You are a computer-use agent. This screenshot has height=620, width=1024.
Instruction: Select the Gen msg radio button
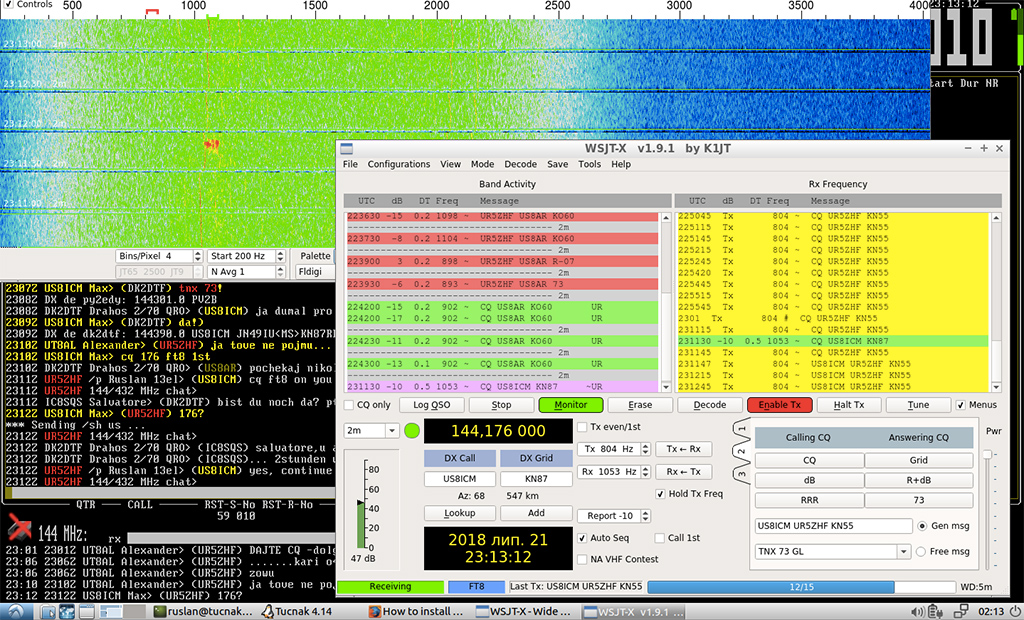[922, 525]
